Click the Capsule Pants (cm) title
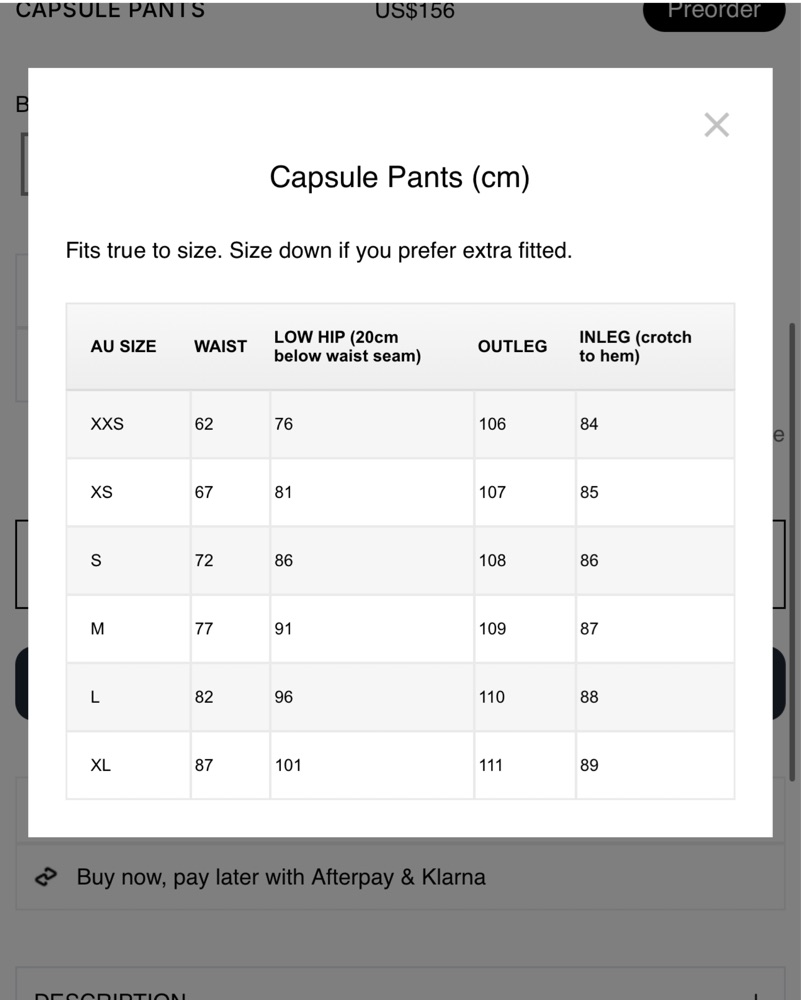Image resolution: width=801 pixels, height=1000 pixels. point(400,177)
